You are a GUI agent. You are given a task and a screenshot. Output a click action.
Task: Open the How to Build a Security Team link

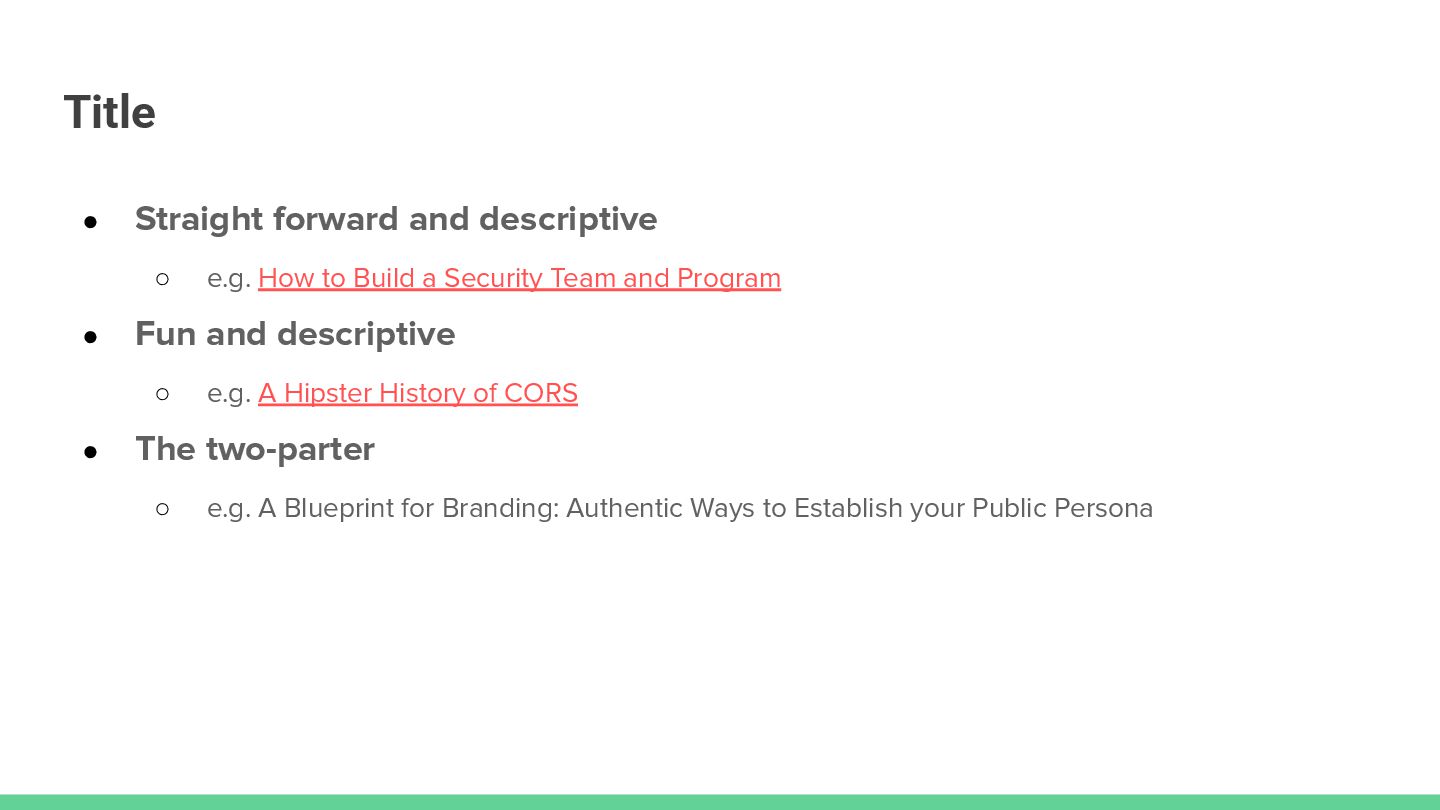click(x=519, y=278)
